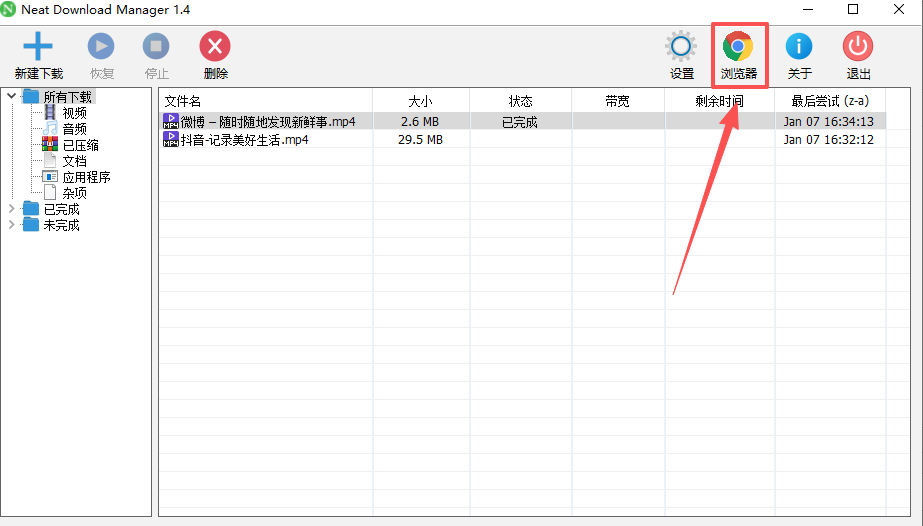Click MP4 icon of 微博 file

pos(171,121)
